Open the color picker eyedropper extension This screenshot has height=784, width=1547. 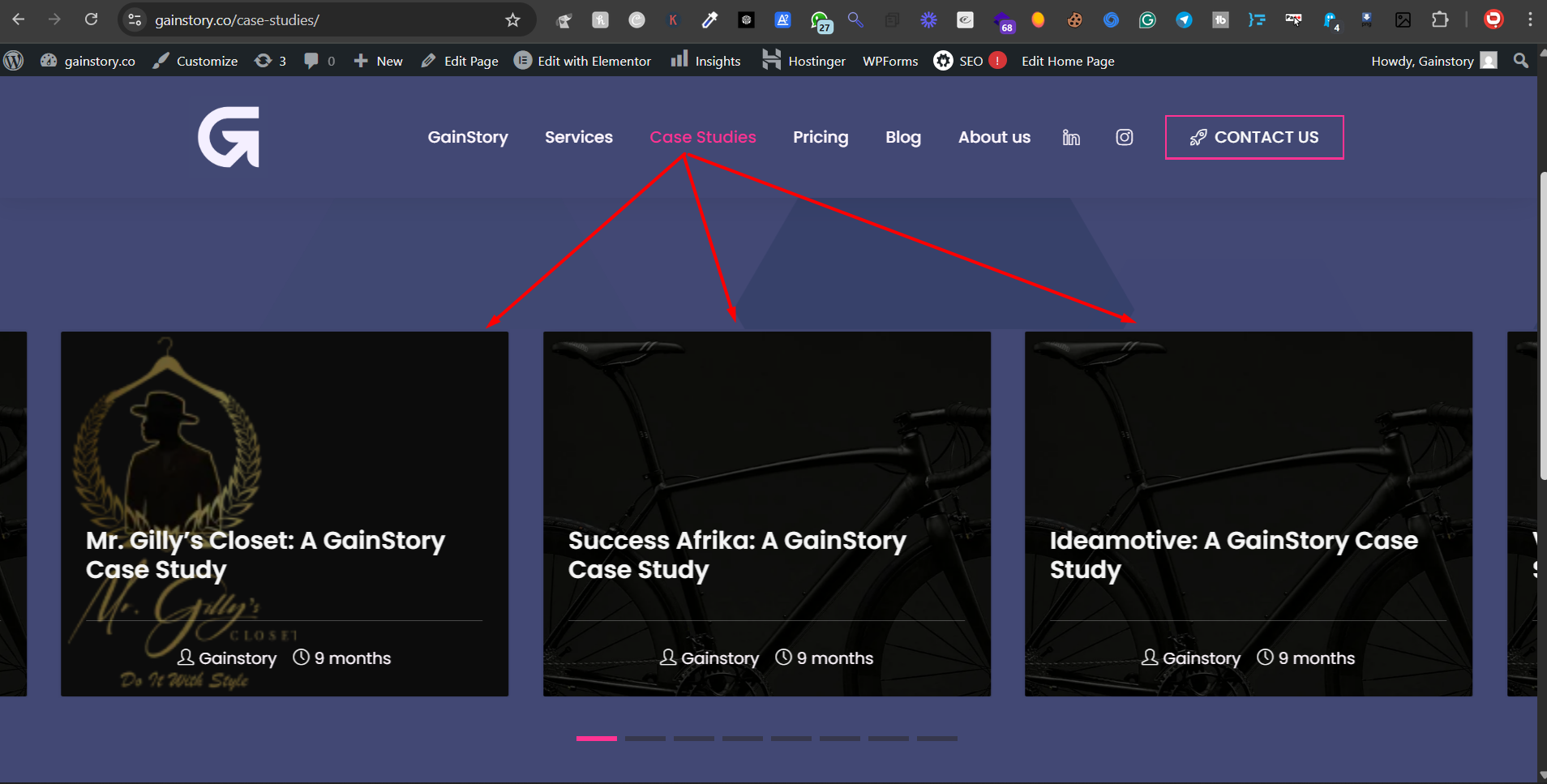point(709,20)
